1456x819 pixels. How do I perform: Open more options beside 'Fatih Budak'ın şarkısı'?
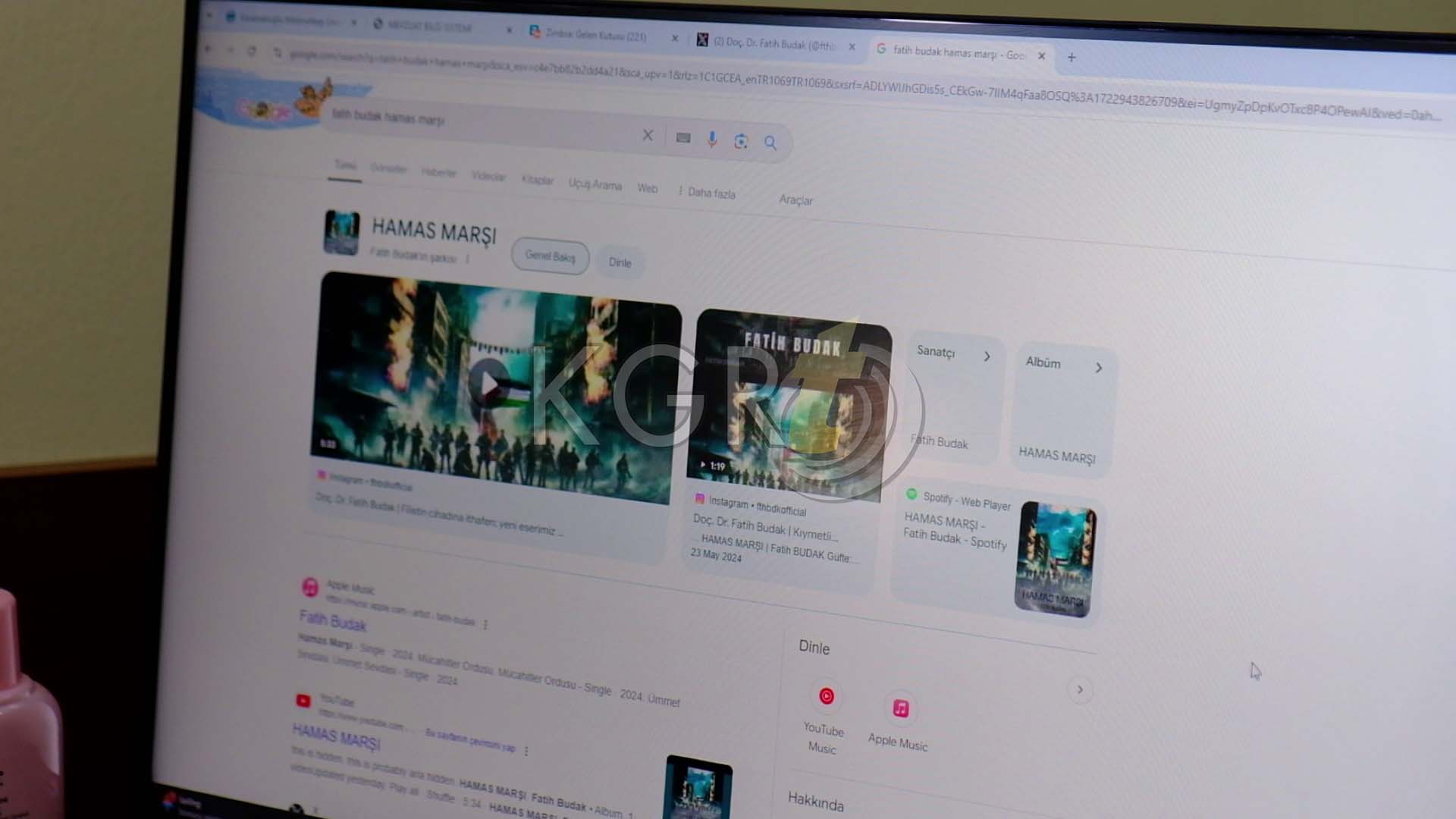pos(468,259)
